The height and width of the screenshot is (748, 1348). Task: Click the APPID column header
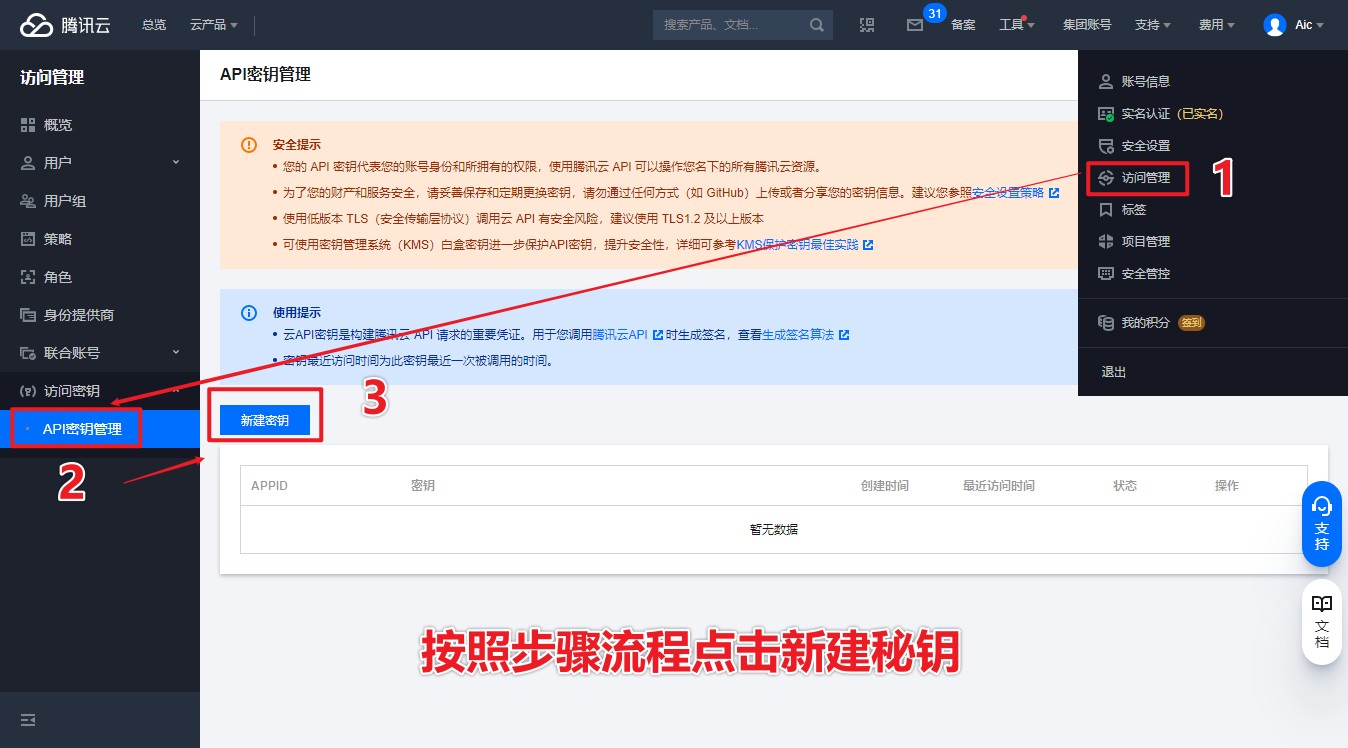coord(269,486)
